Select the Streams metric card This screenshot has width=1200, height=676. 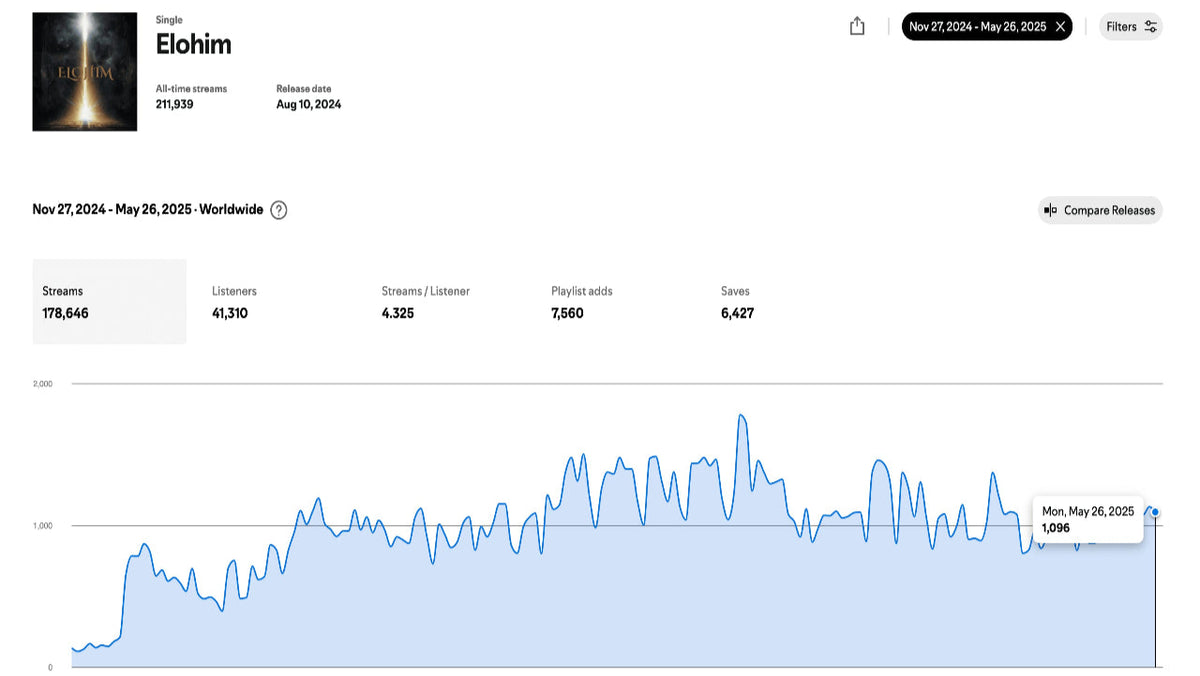click(109, 301)
